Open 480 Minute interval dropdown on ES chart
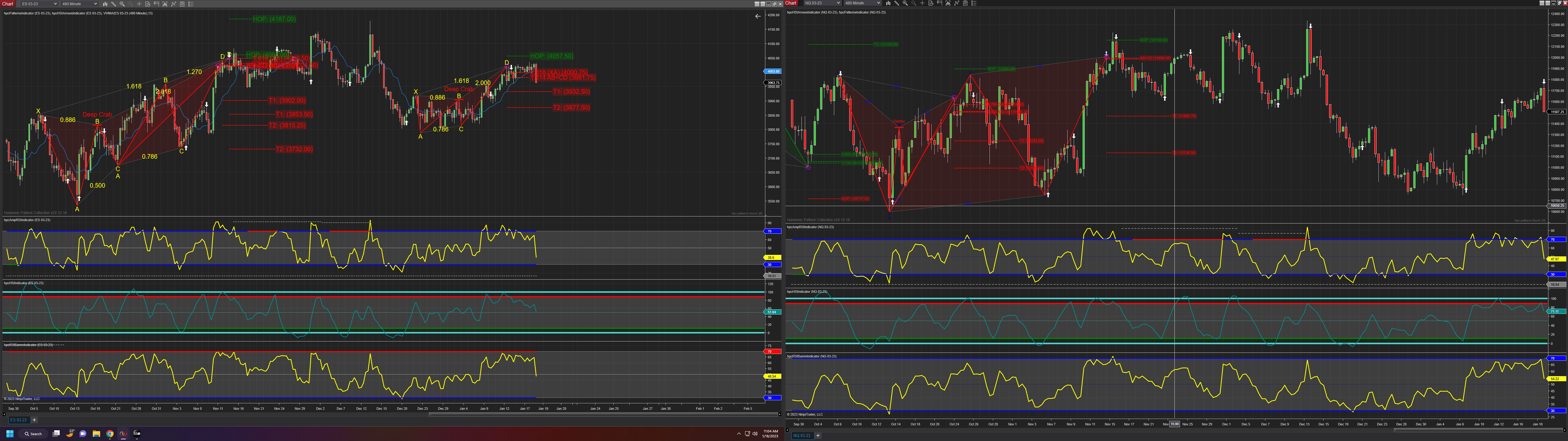1568x441 pixels. [96, 4]
